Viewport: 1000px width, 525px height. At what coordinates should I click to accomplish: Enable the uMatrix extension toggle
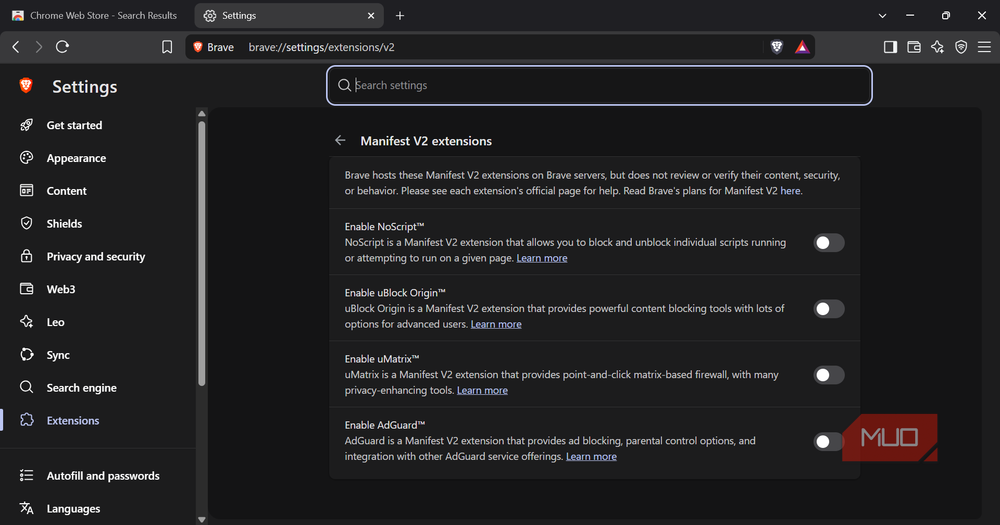(828, 375)
